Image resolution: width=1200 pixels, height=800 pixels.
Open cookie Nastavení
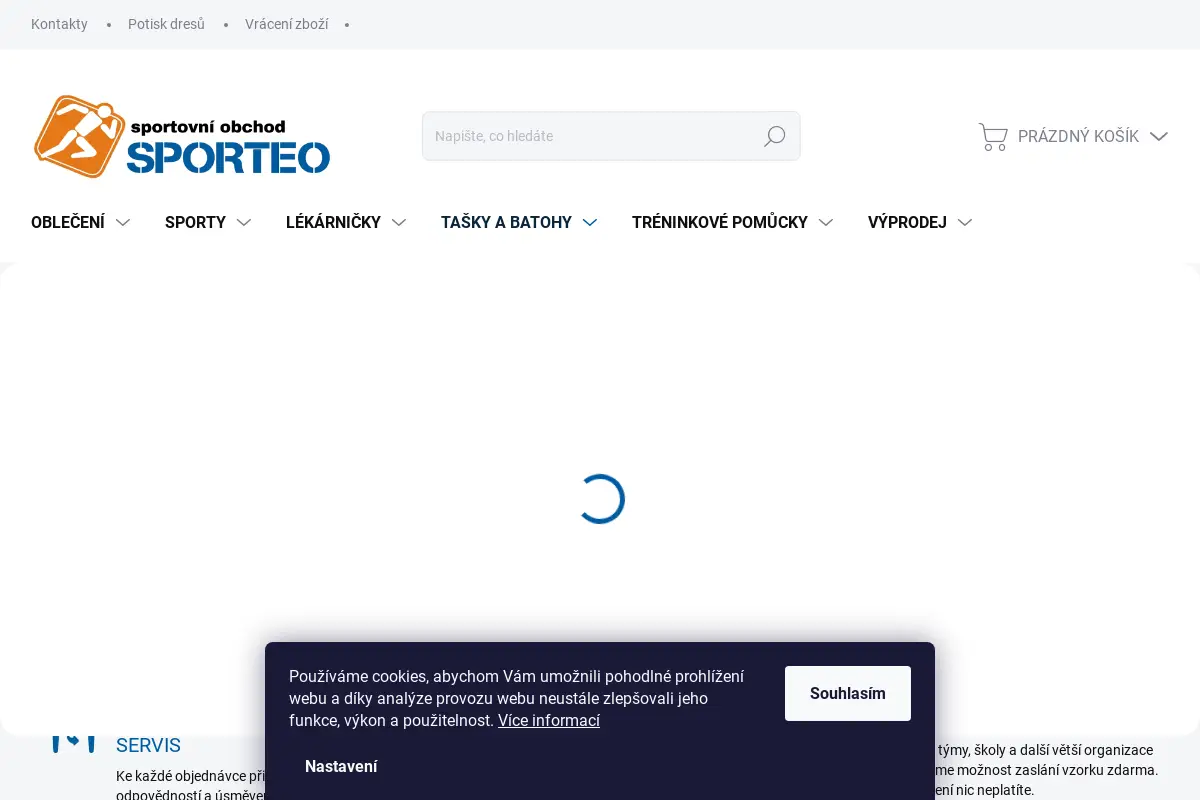pyautogui.click(x=341, y=766)
